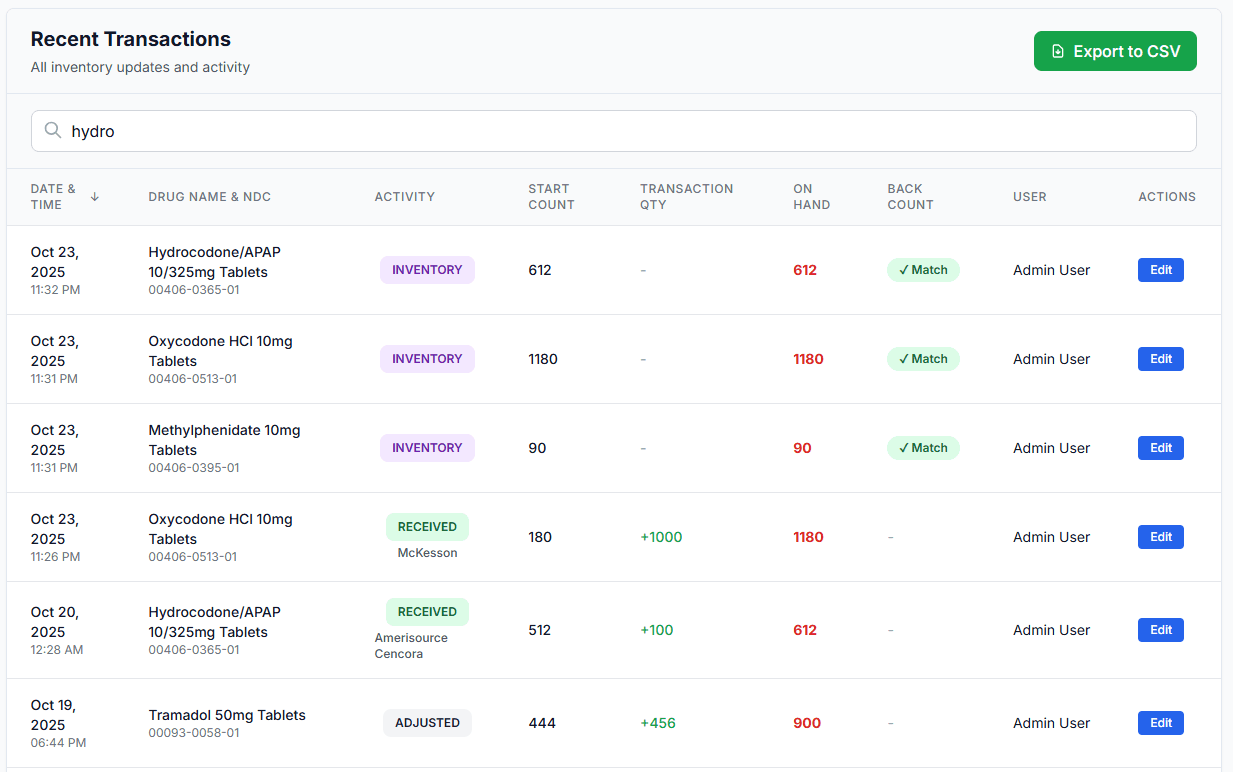Click the INVENTORY badge on the Hydrocodone row
The height and width of the screenshot is (772, 1233).
(x=427, y=269)
